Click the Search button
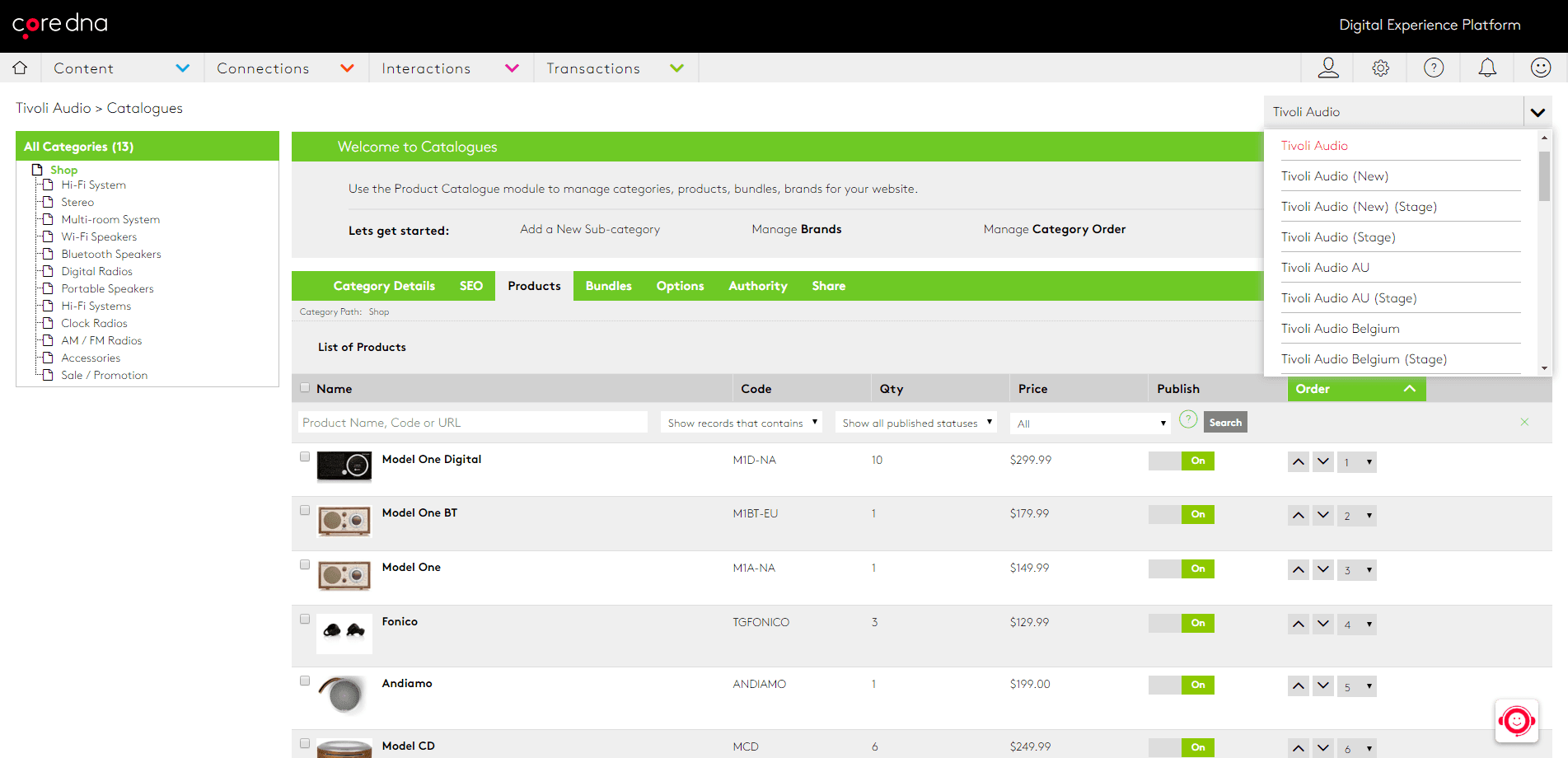 pyautogui.click(x=1224, y=421)
